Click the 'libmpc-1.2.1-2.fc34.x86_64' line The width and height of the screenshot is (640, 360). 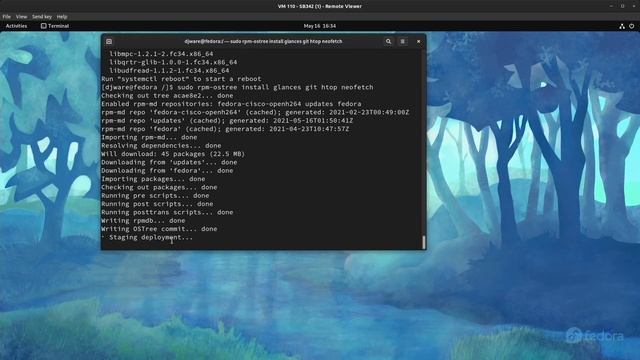click(x=161, y=54)
